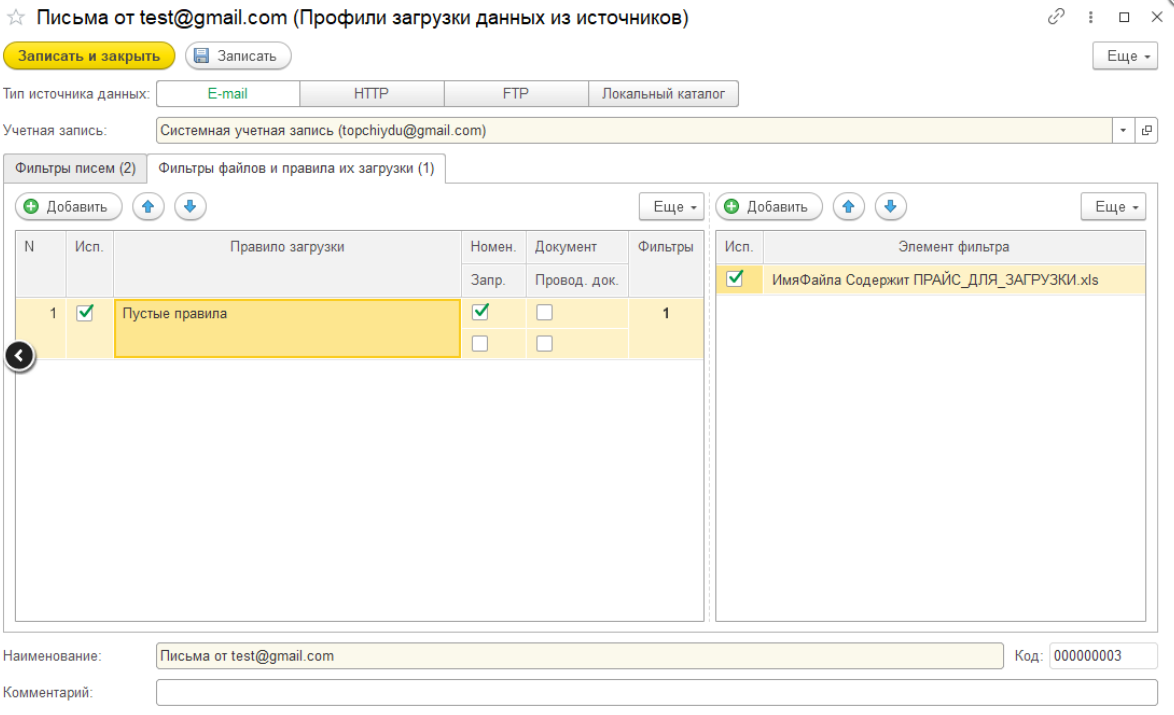
Task: Copy link to this profile form
Action: click(1056, 17)
